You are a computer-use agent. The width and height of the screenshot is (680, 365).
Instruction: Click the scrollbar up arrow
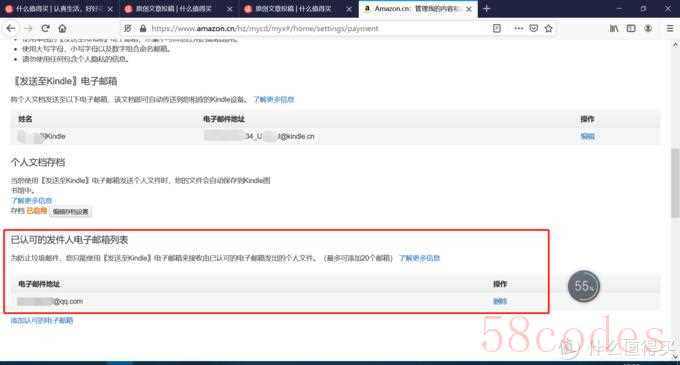[x=675, y=45]
